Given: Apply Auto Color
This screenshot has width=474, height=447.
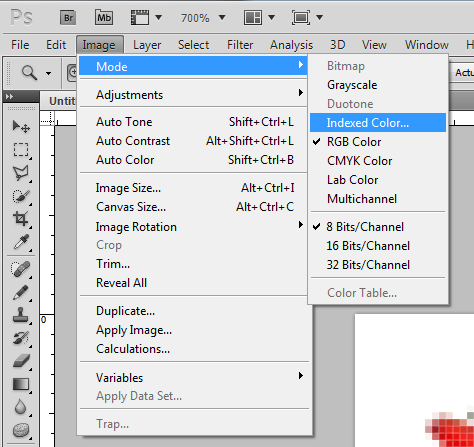Looking at the screenshot, I should (193, 160).
